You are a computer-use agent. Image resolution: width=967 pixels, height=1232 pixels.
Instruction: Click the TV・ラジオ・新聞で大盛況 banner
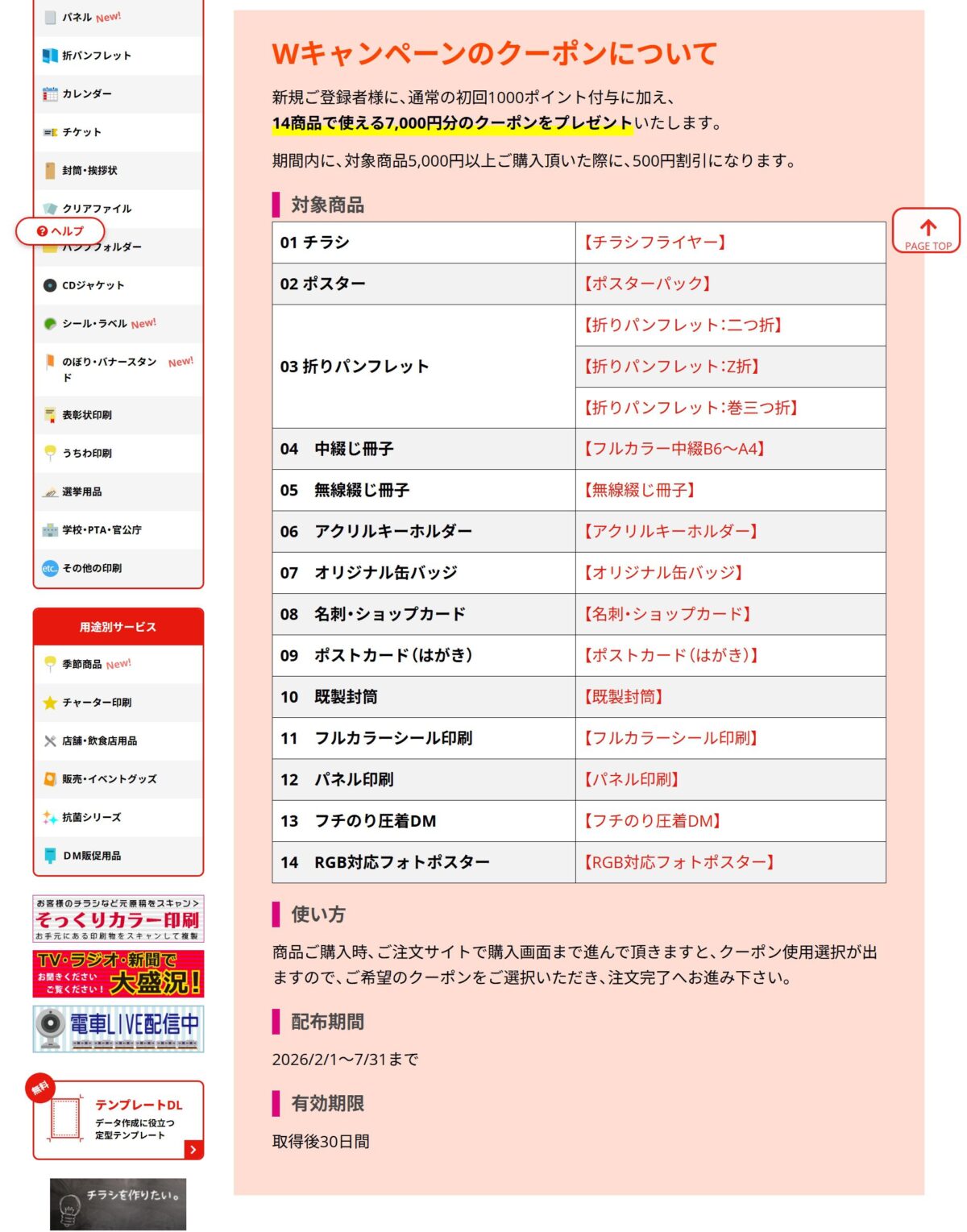coord(118,973)
